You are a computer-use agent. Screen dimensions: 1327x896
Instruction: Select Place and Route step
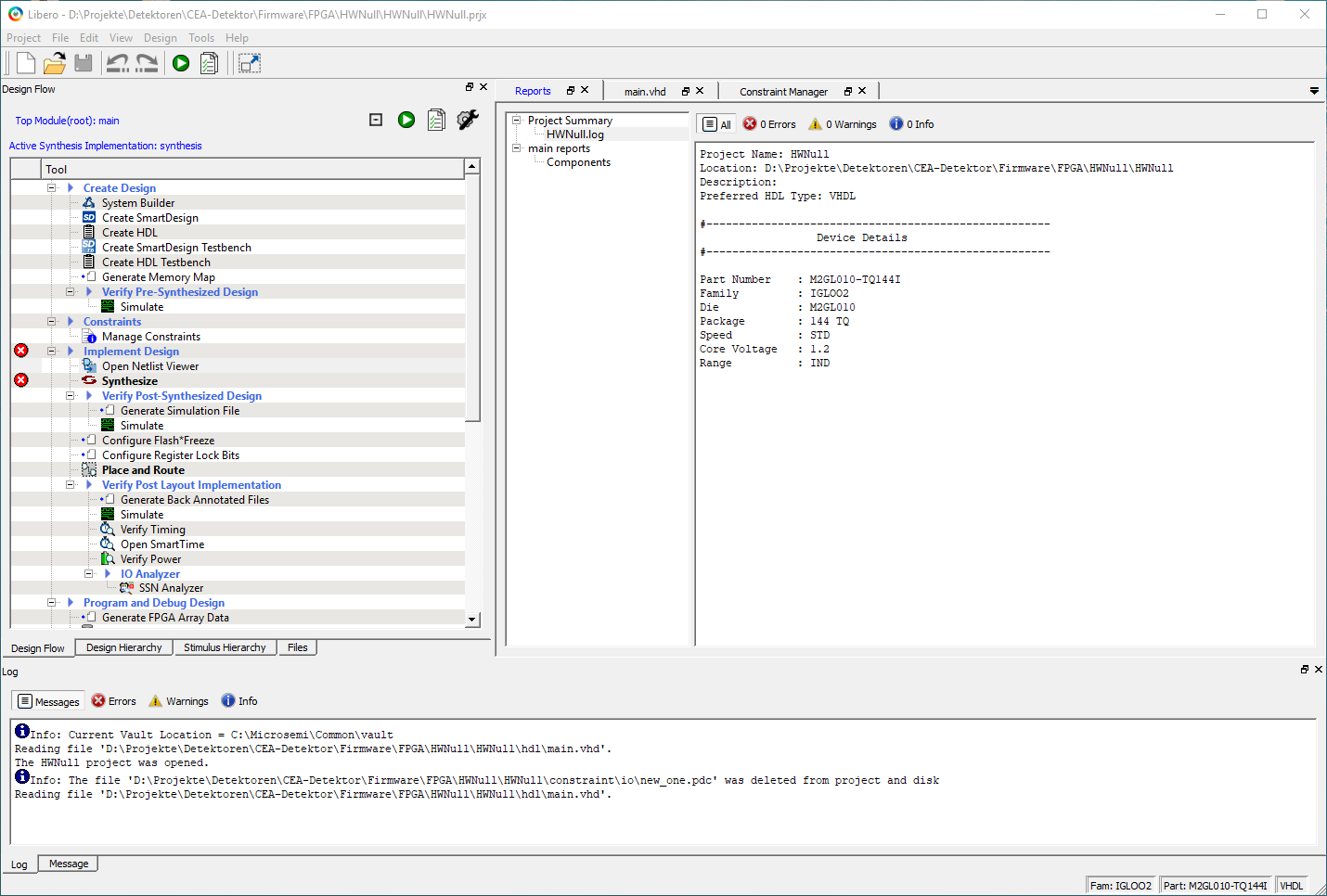click(143, 470)
